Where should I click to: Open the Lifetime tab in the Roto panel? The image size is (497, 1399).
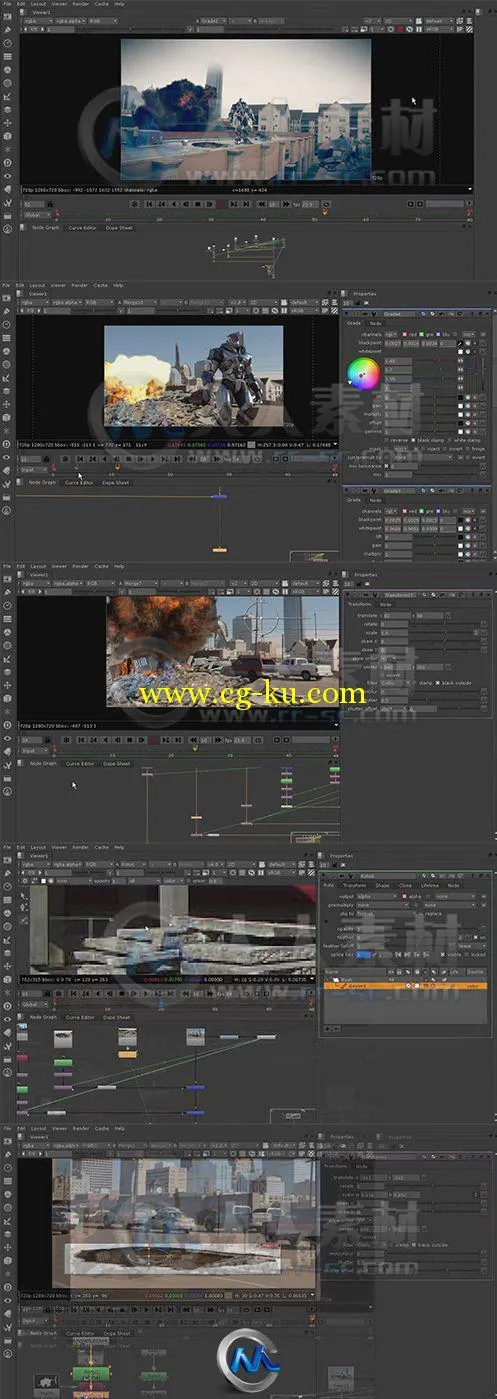tap(429, 886)
